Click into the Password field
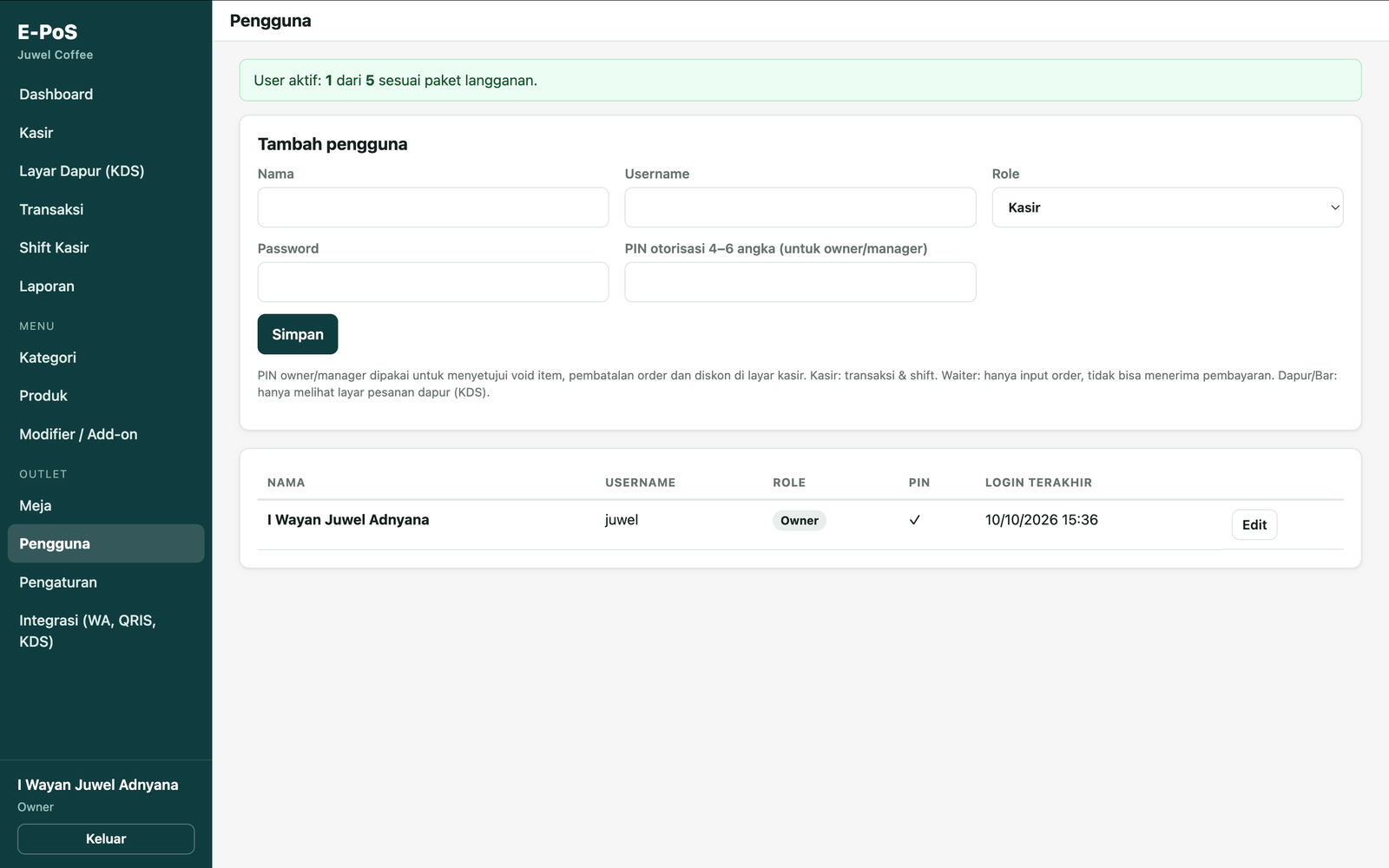The width and height of the screenshot is (1389, 868). [x=433, y=282]
